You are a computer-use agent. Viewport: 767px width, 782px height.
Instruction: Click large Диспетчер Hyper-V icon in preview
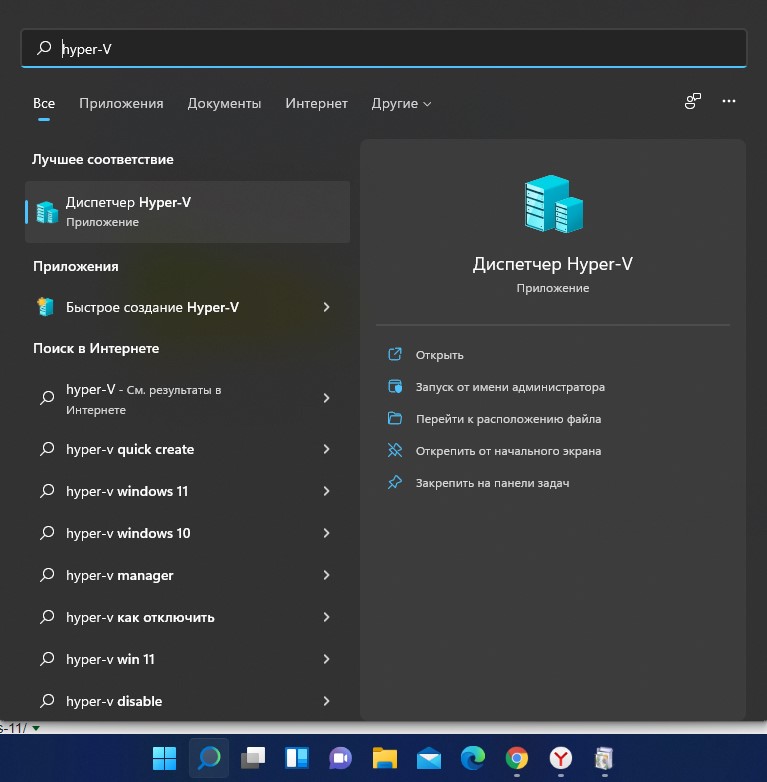pyautogui.click(x=553, y=203)
